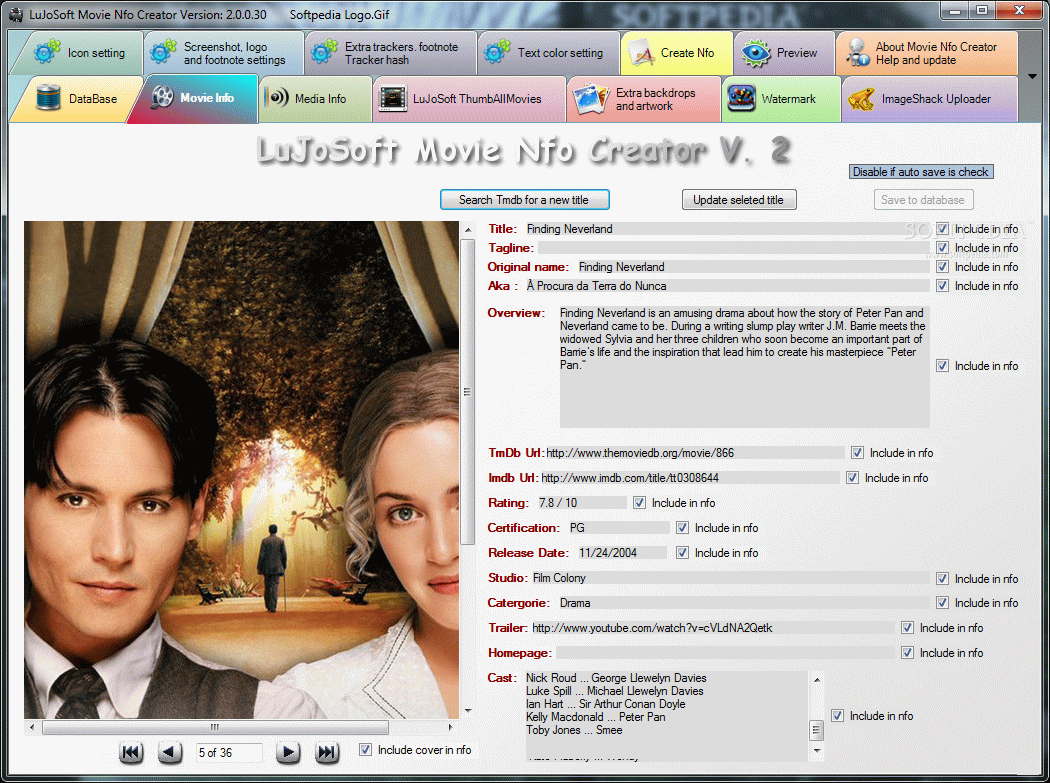1050x783 pixels.
Task: Click the Extra backdrops pictures icon
Action: point(592,98)
